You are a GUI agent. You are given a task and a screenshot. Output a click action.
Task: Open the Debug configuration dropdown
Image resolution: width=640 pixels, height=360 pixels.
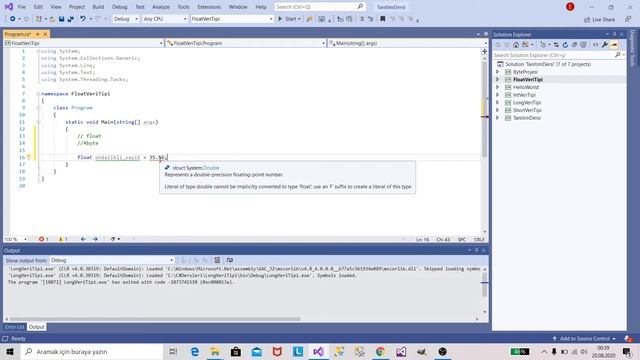tap(126, 19)
